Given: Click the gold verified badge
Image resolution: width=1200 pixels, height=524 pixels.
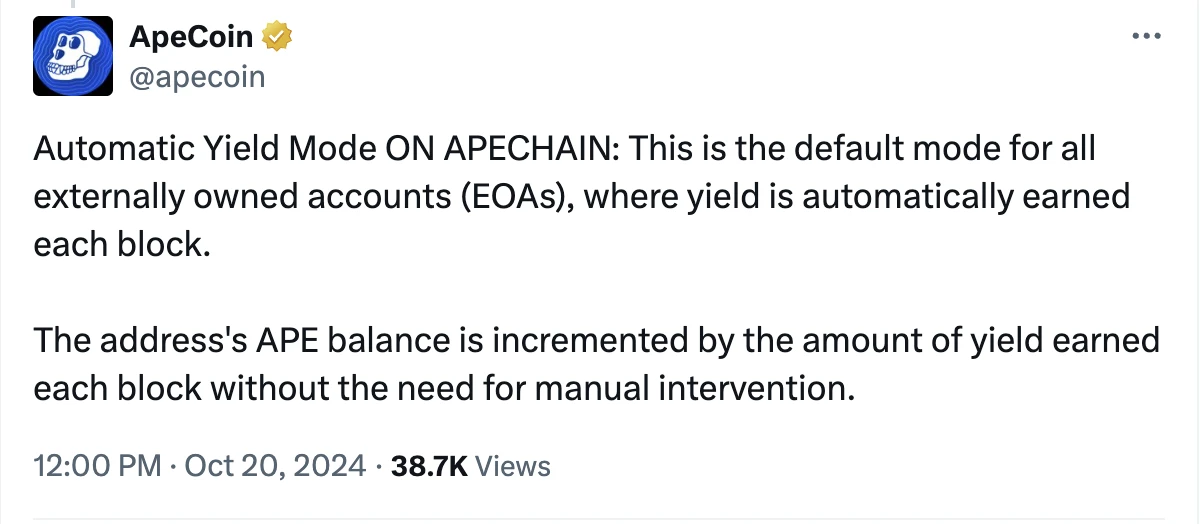Looking at the screenshot, I should [277, 38].
